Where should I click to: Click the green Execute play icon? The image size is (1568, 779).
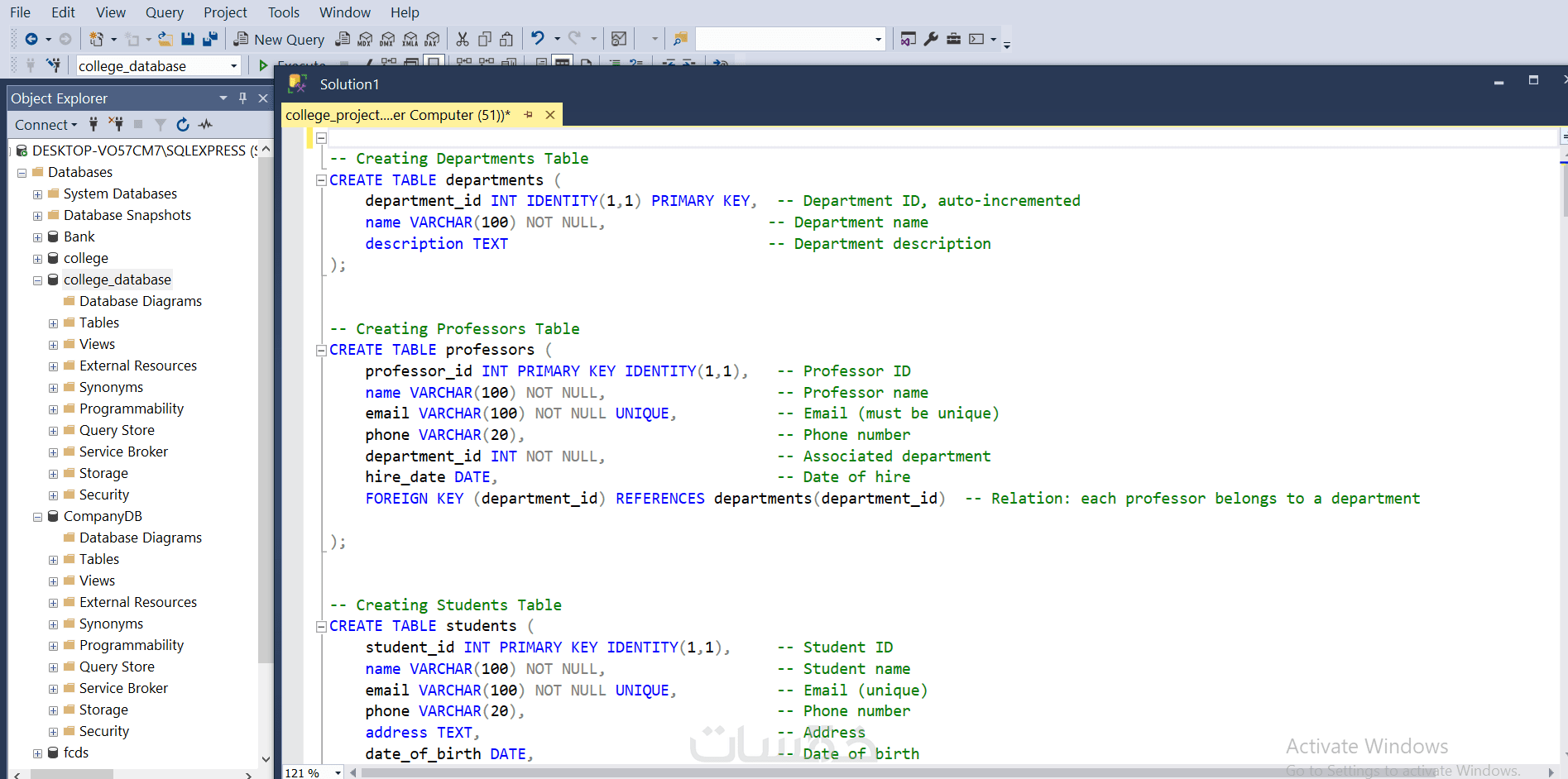[x=263, y=65]
